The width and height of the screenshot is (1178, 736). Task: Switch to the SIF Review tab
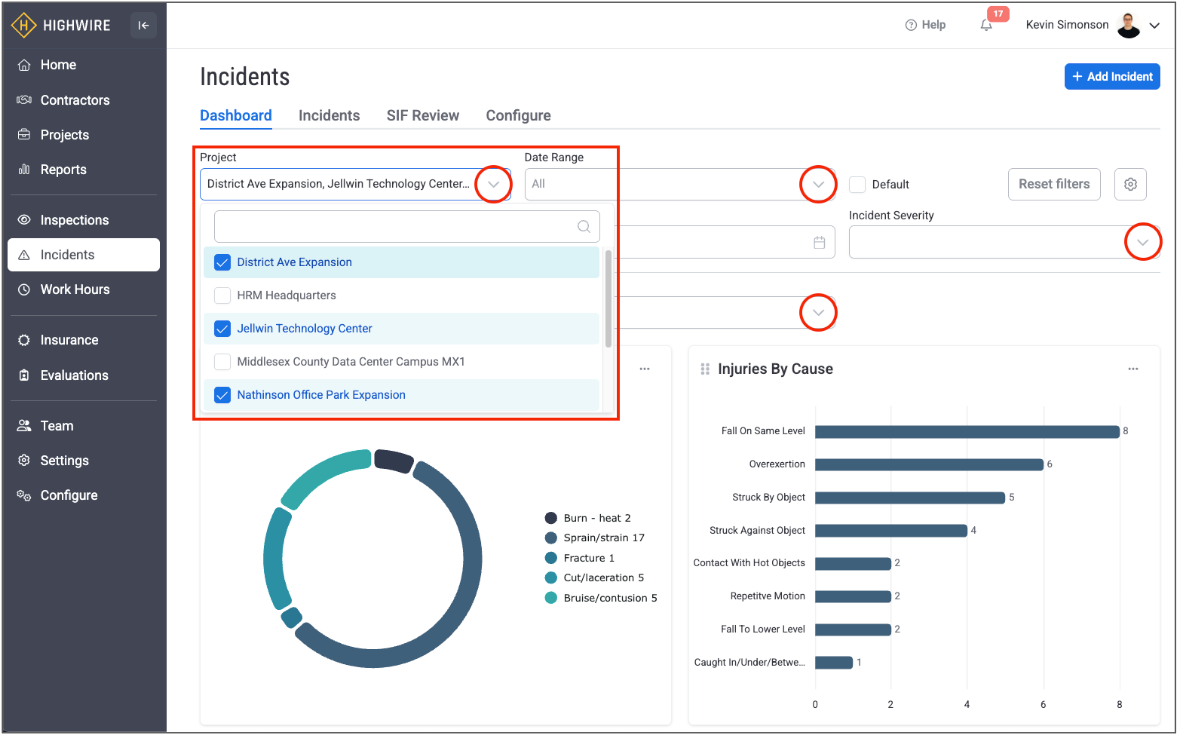click(423, 115)
